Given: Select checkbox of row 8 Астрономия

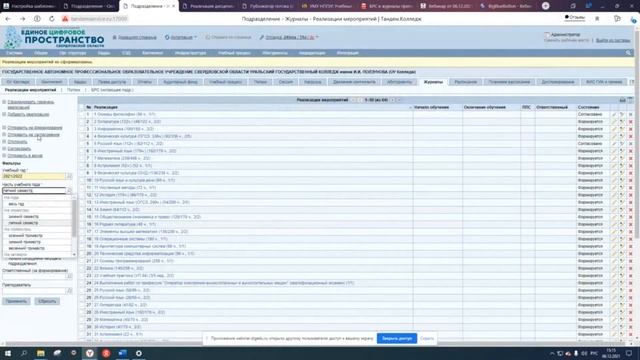Looking at the screenshot, I should (81, 166).
